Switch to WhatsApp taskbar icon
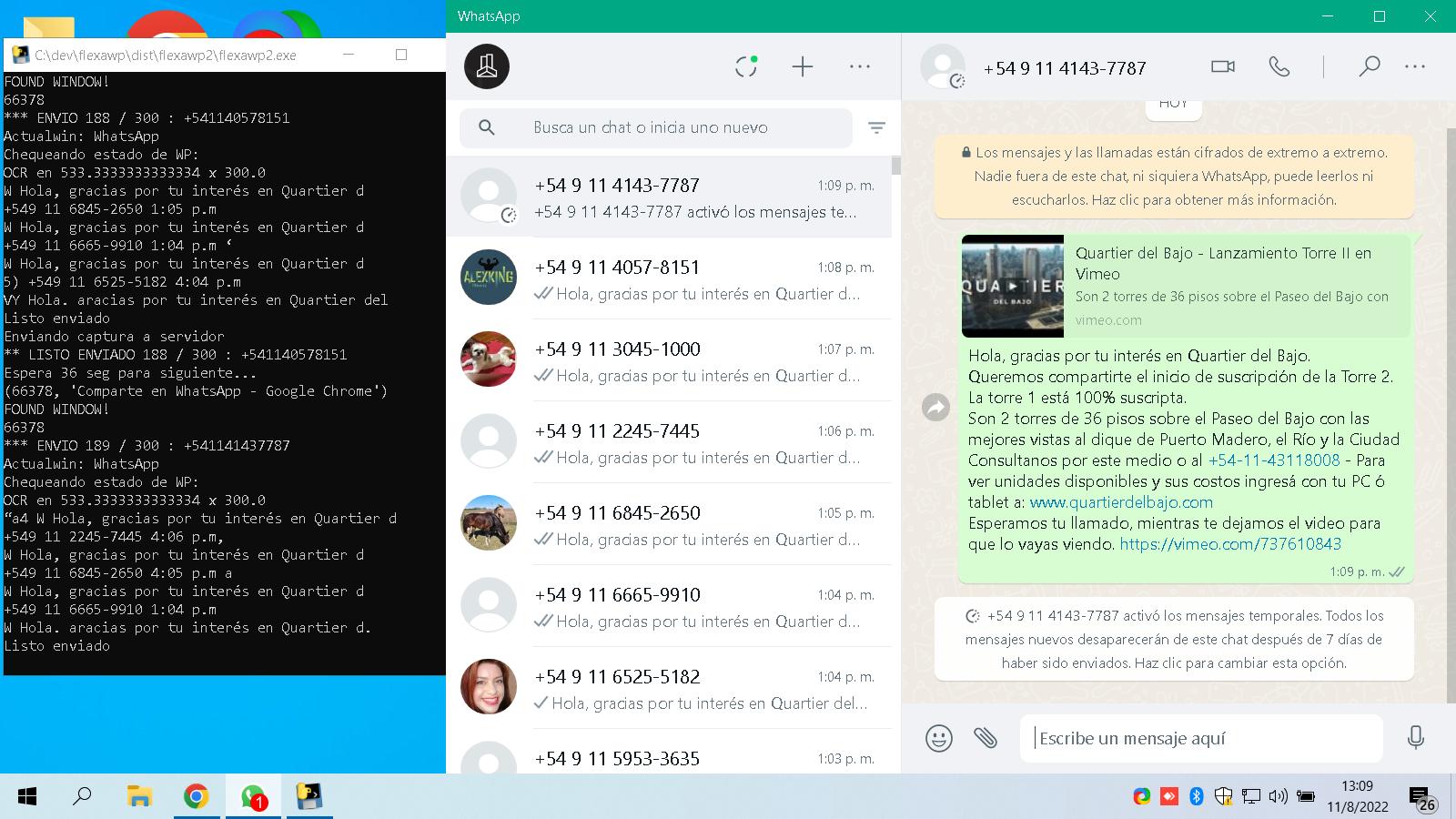 click(x=253, y=797)
